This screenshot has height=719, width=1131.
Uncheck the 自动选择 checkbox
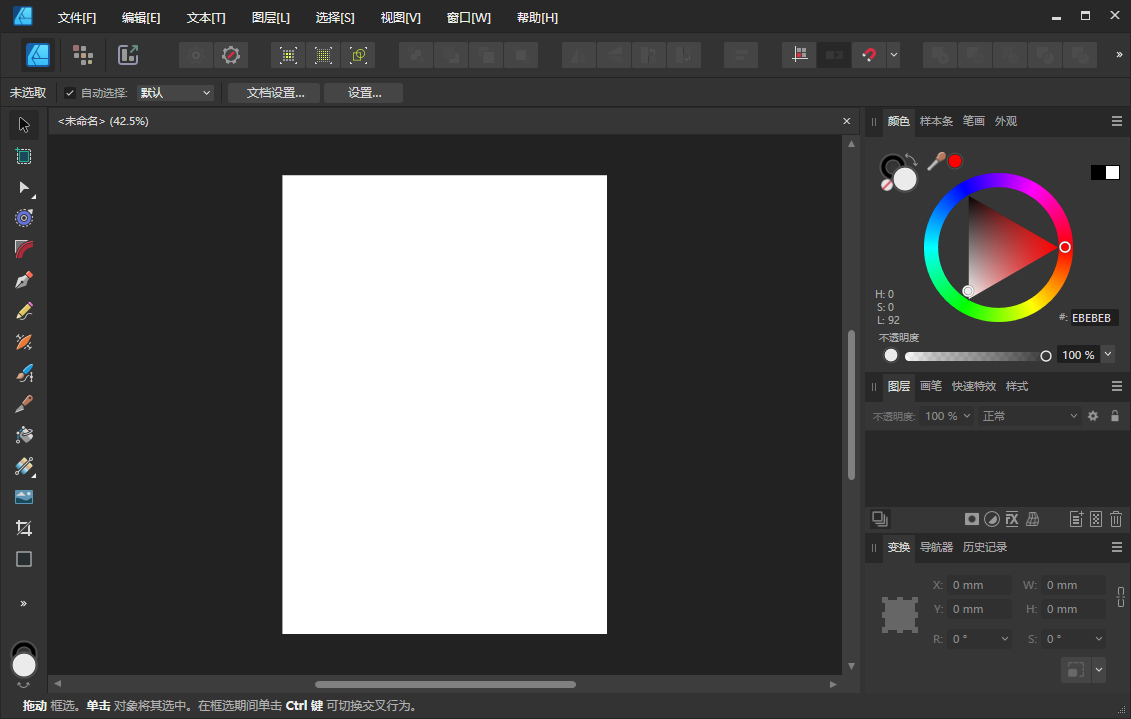[70, 93]
